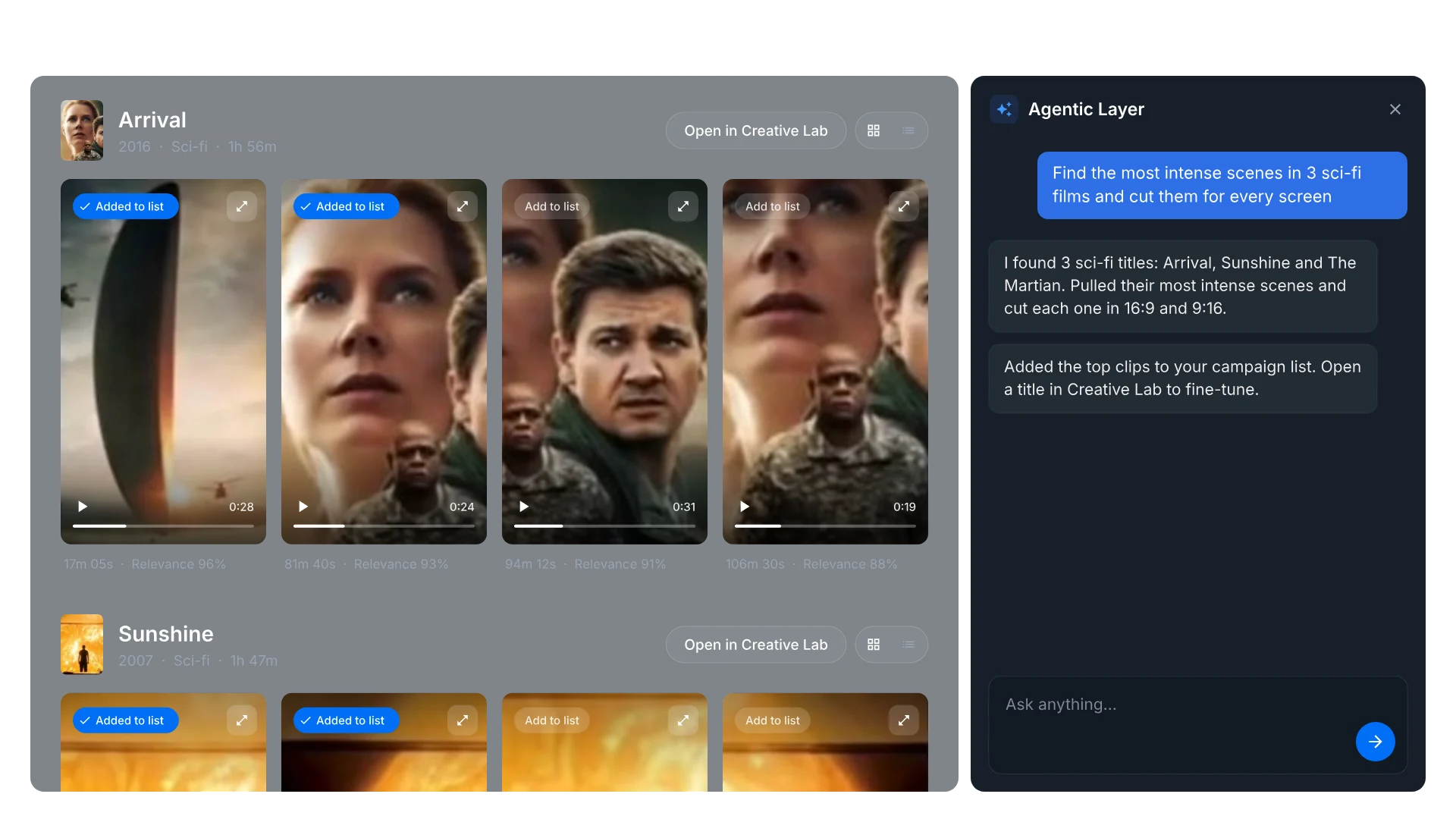Expand the Arrival 0:31 clip fullscreen
The image size is (1456, 819).
point(683,206)
